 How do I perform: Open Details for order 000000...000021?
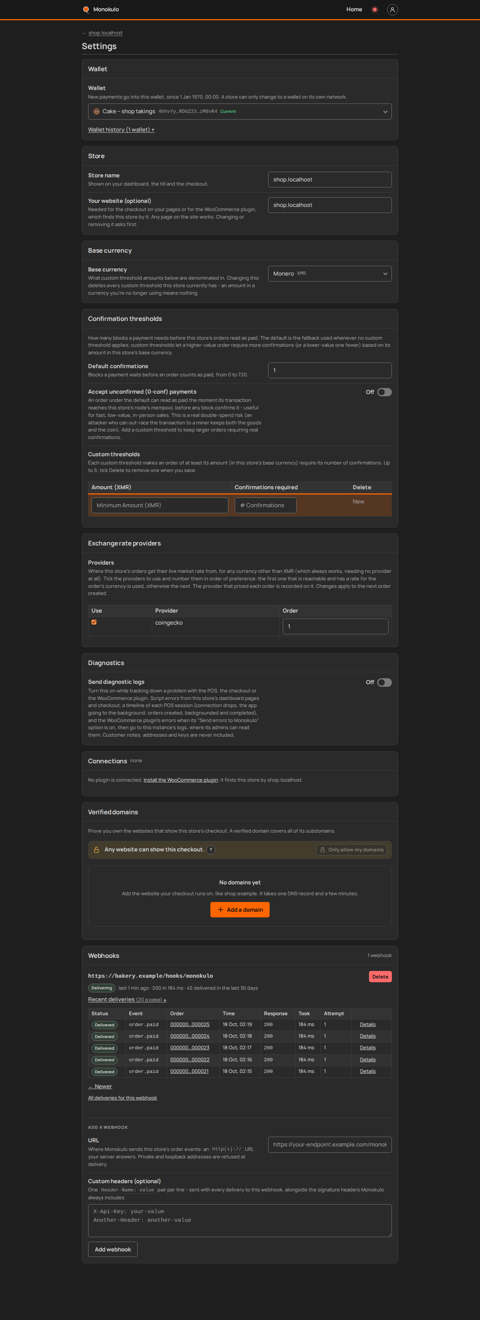pyautogui.click(x=368, y=1071)
